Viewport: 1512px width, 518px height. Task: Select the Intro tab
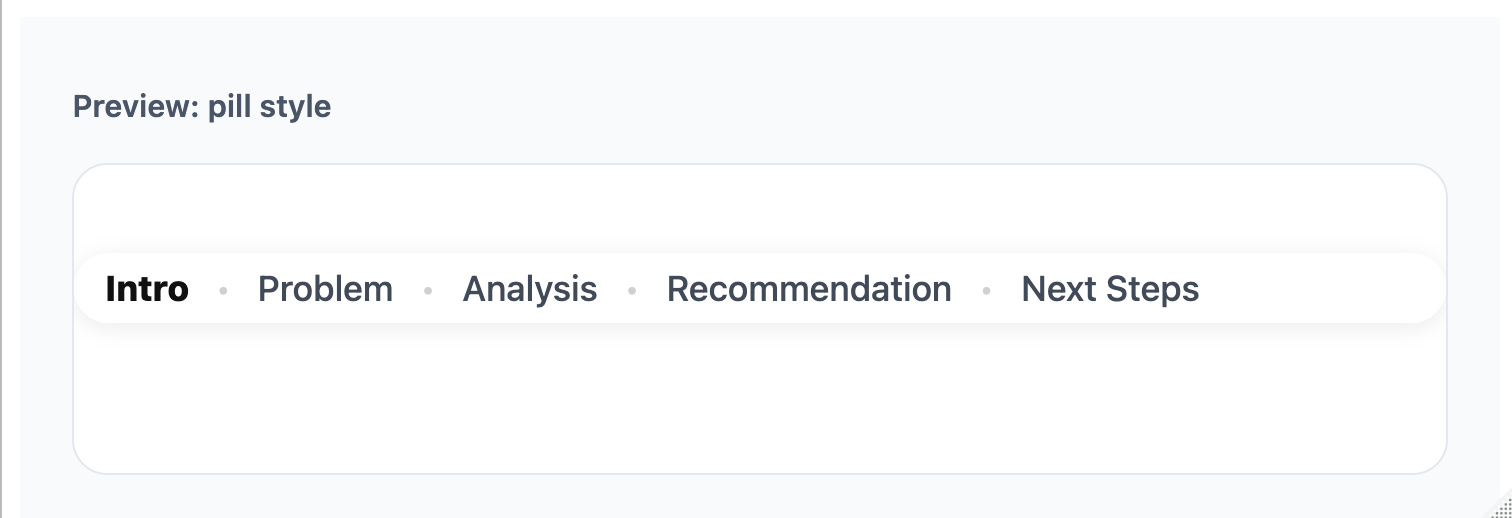[147, 289]
